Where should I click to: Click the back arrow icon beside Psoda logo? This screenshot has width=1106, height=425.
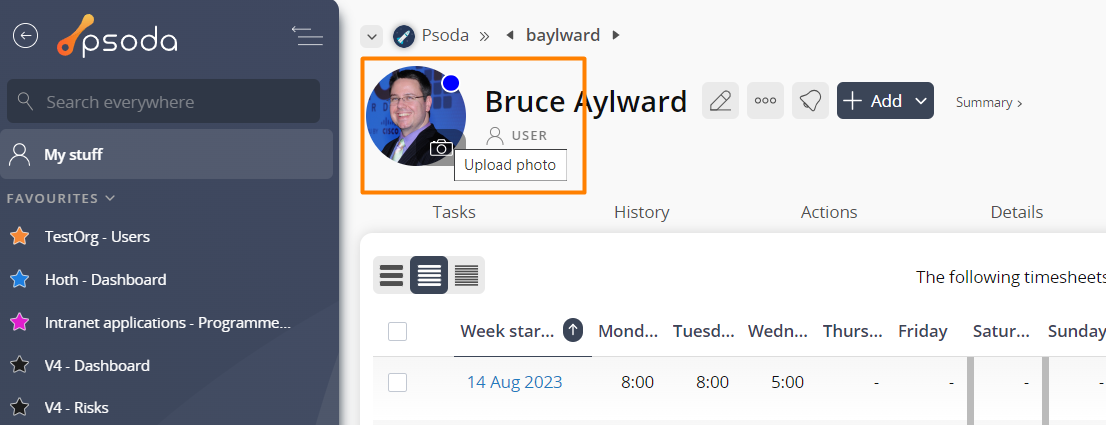coord(25,35)
